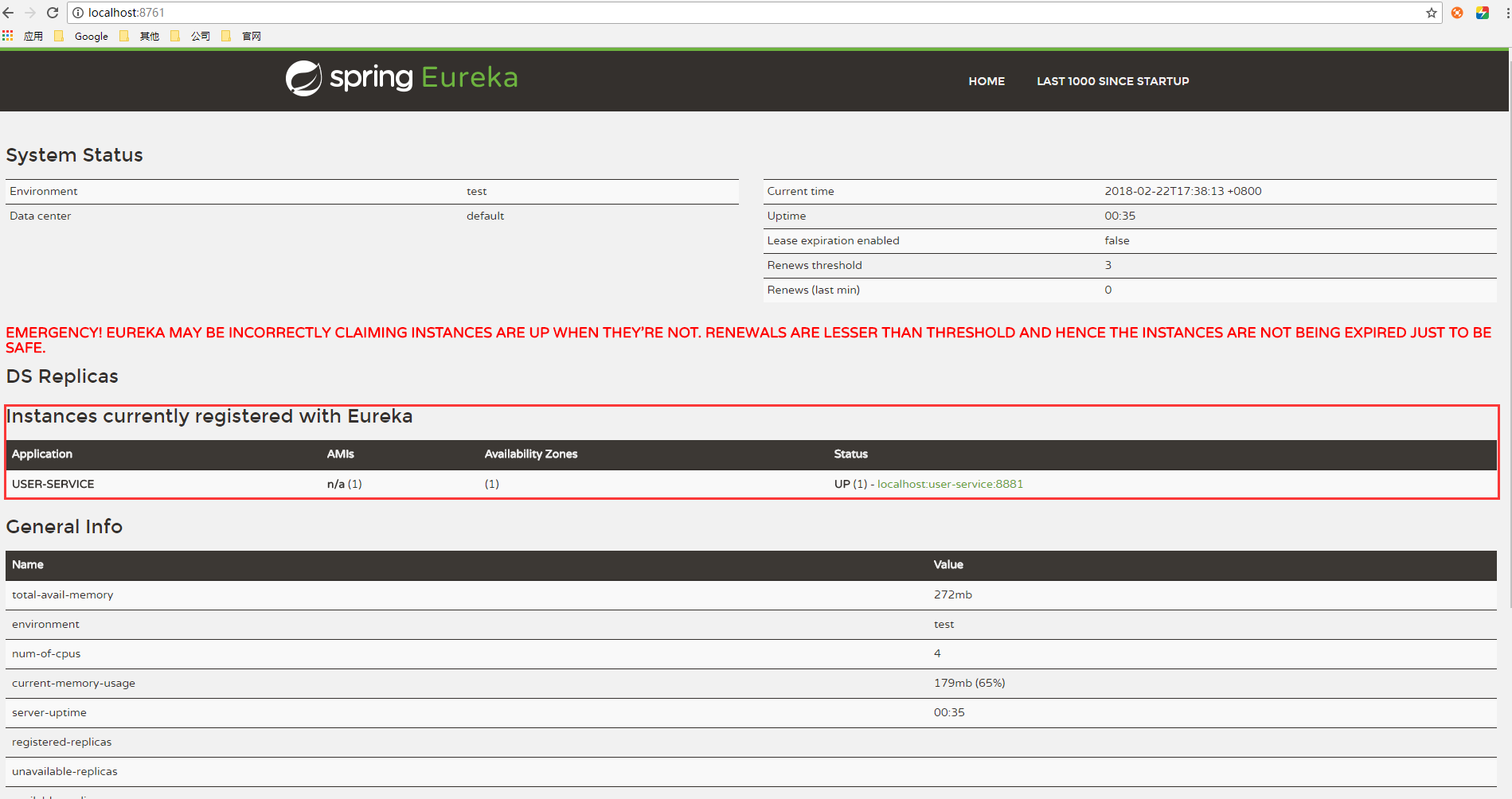
Task: Select the USER-SERVICE application name
Action: point(53,484)
